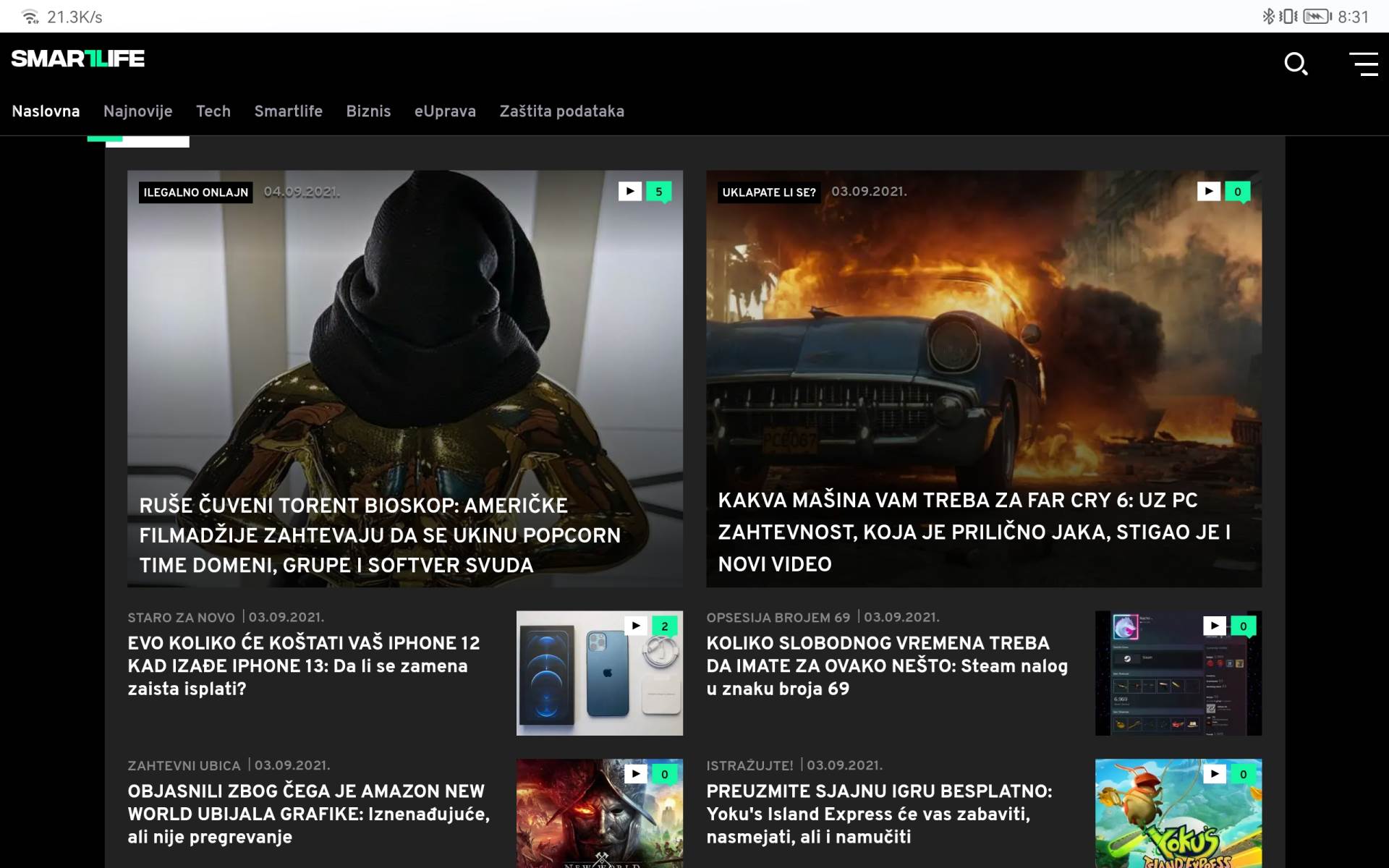Image resolution: width=1389 pixels, height=868 pixels.
Task: Click the Smartlife logo
Action: click(x=78, y=59)
